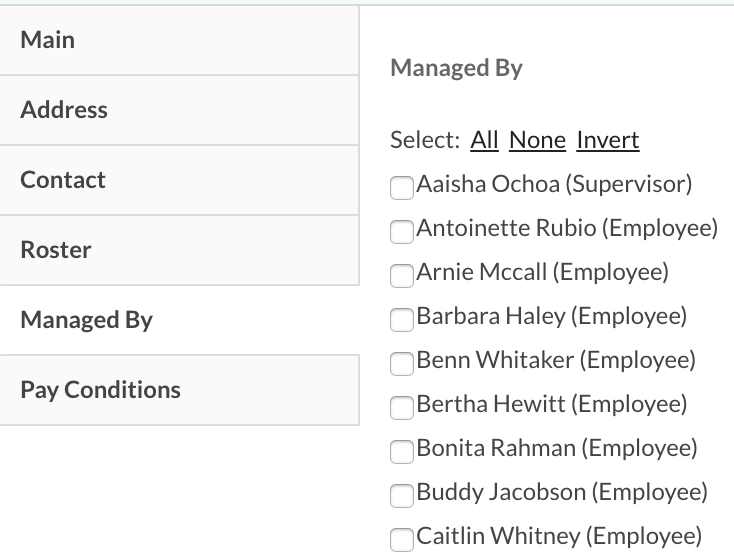
Task: Select the Barbara Haley checkbox
Action: [x=401, y=319]
